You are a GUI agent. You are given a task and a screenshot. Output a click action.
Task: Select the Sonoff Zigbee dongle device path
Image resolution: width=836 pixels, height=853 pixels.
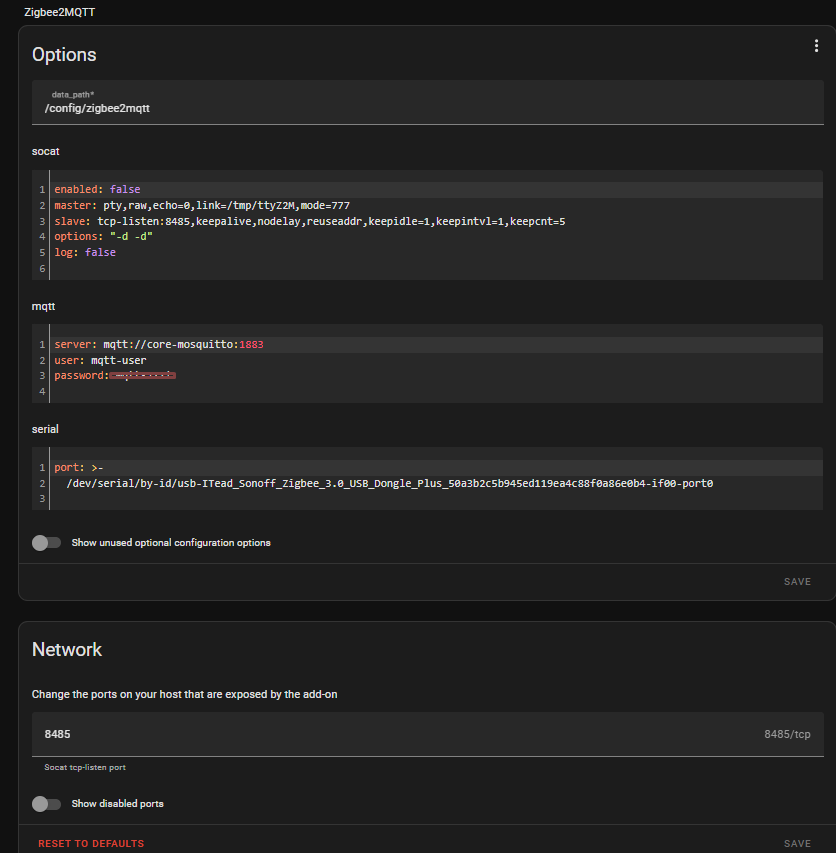pos(389,483)
